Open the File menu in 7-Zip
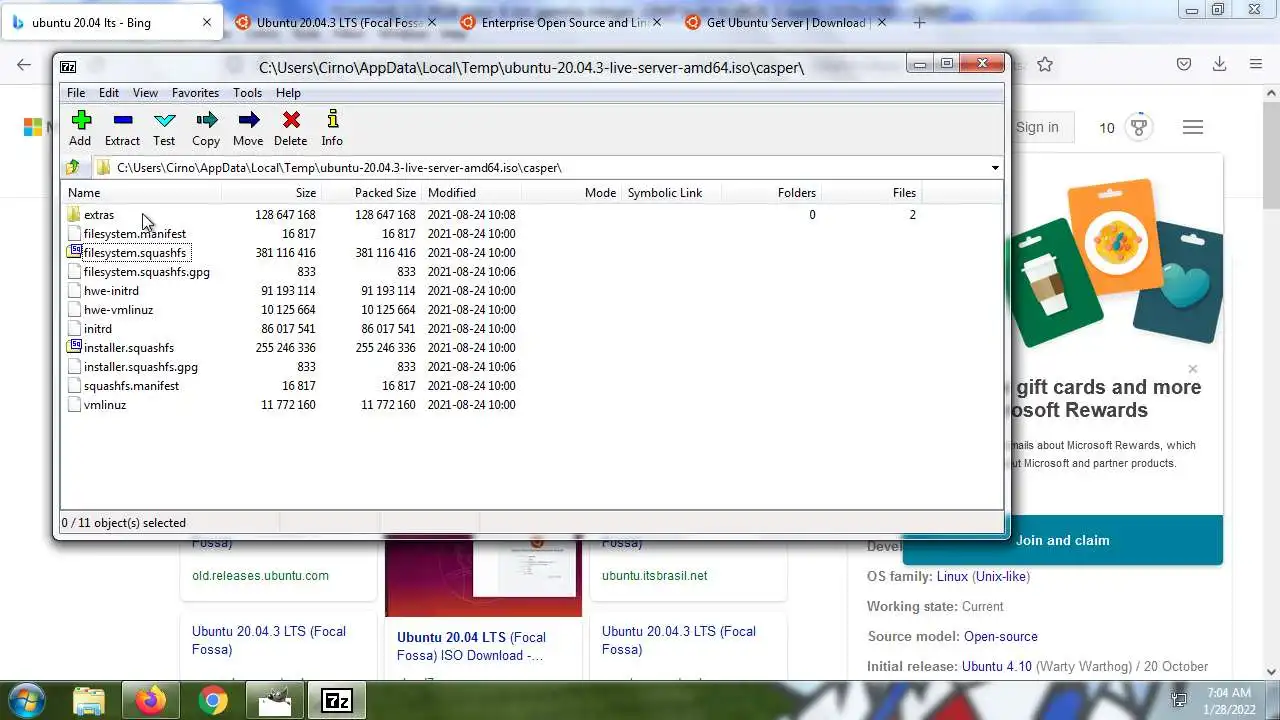The image size is (1280, 720). coord(76,93)
